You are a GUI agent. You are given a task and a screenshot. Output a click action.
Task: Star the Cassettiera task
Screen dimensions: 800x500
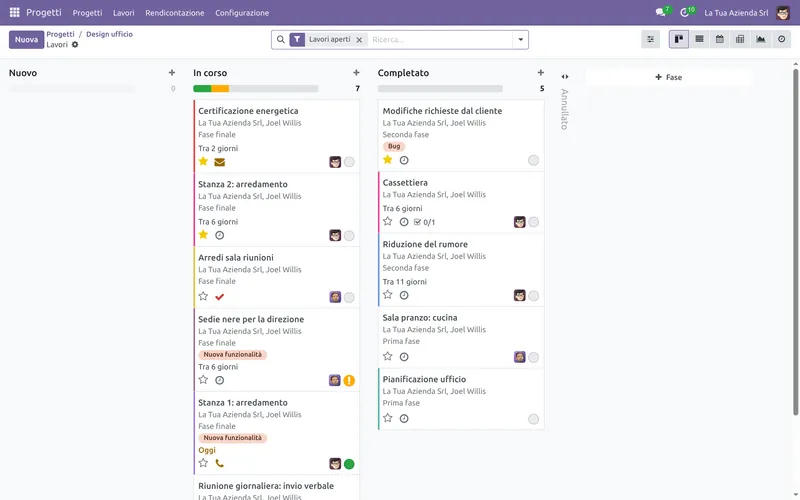click(388, 221)
